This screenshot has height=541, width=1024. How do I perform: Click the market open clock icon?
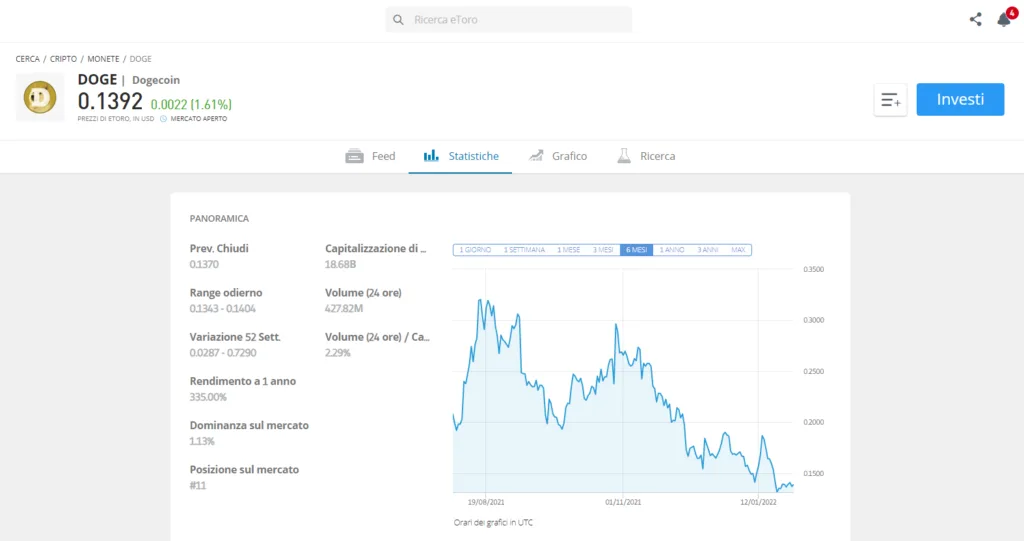(x=163, y=119)
